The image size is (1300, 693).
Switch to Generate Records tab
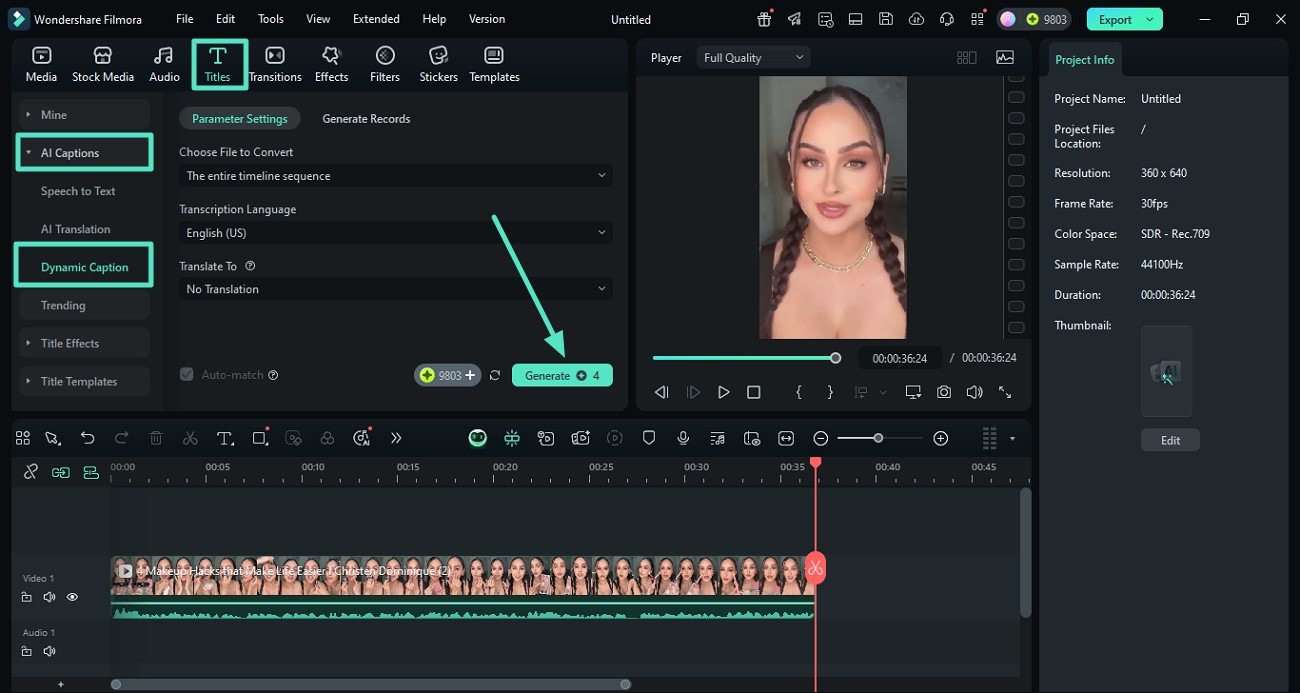click(366, 118)
